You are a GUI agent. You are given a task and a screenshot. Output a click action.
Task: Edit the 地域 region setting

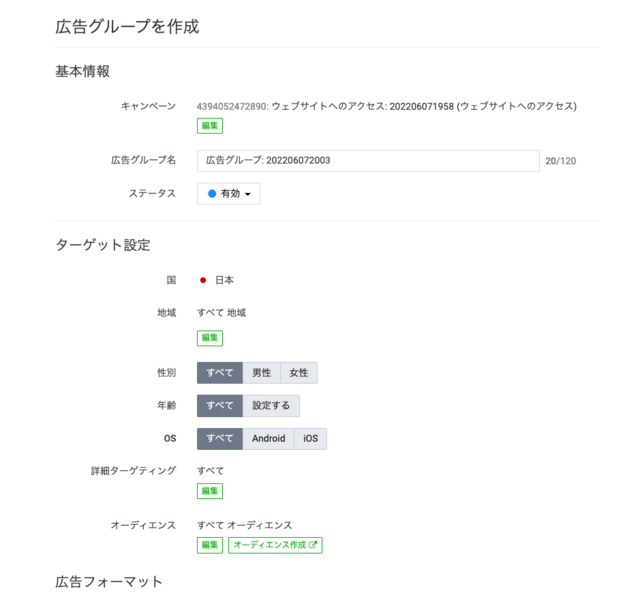pos(210,338)
